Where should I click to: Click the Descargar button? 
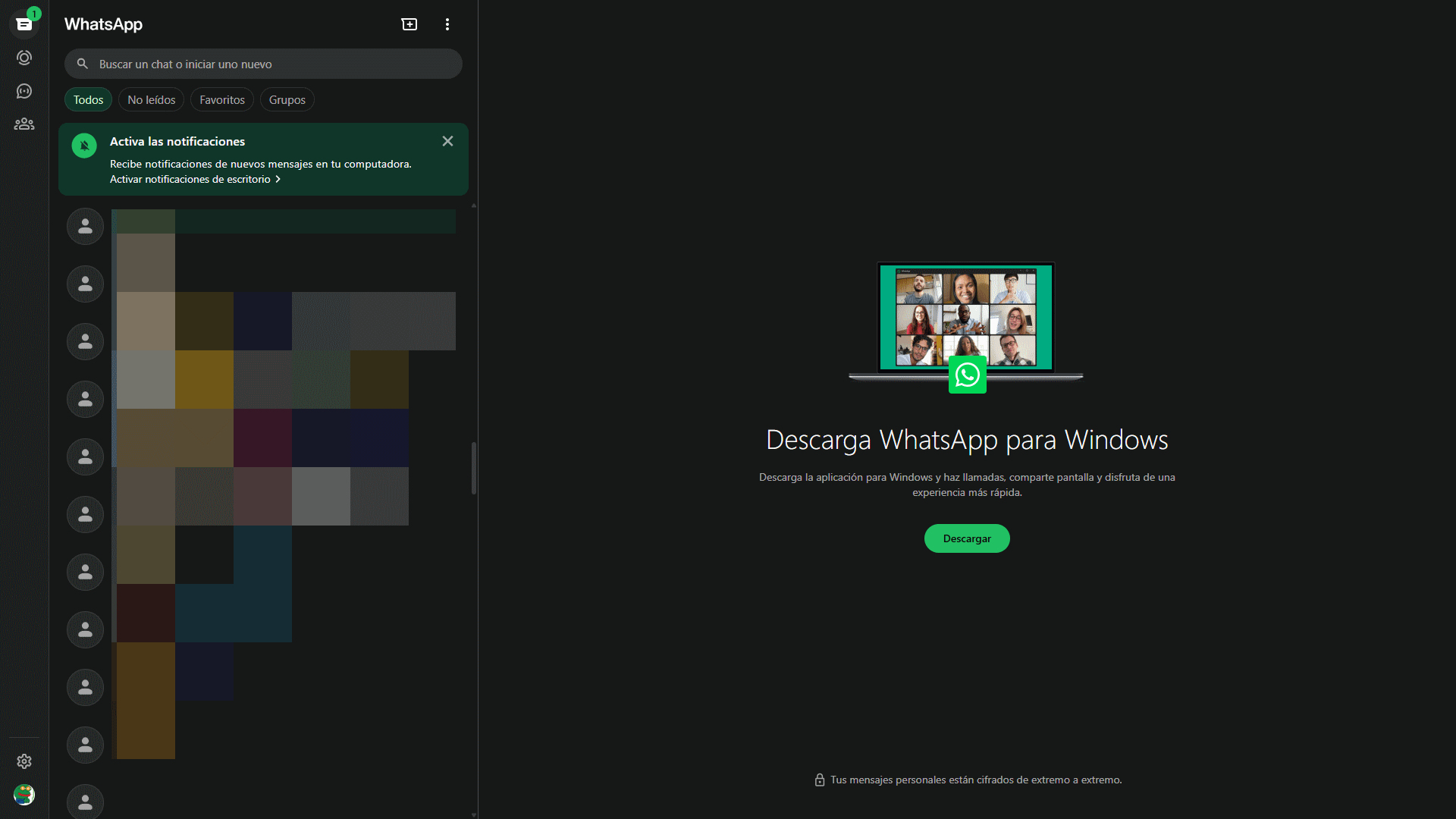(x=967, y=538)
